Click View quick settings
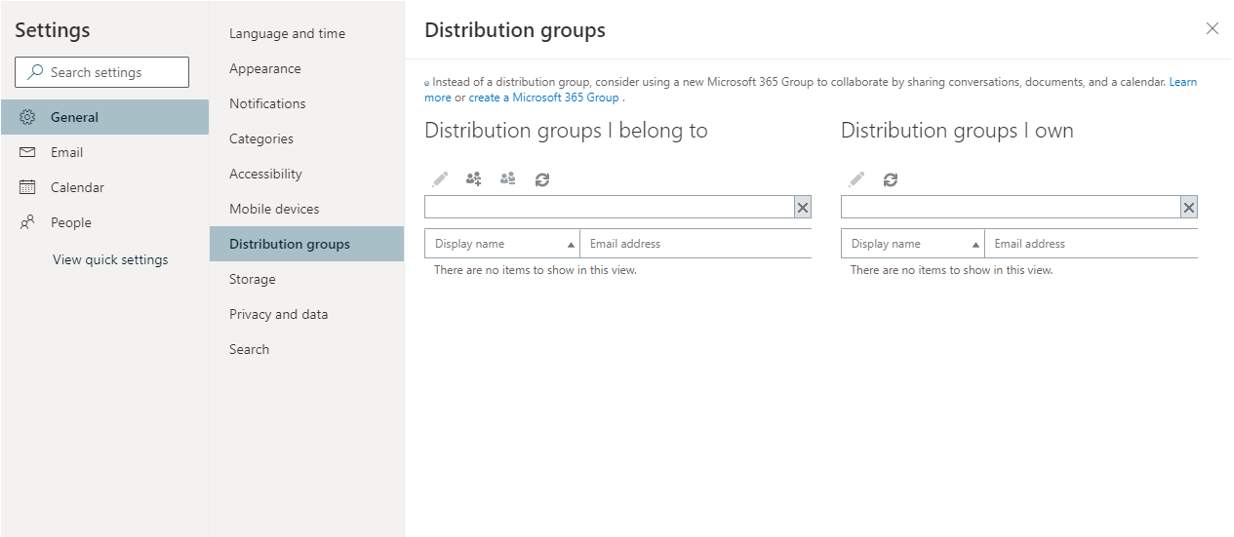The image size is (1234, 537). pos(110,260)
